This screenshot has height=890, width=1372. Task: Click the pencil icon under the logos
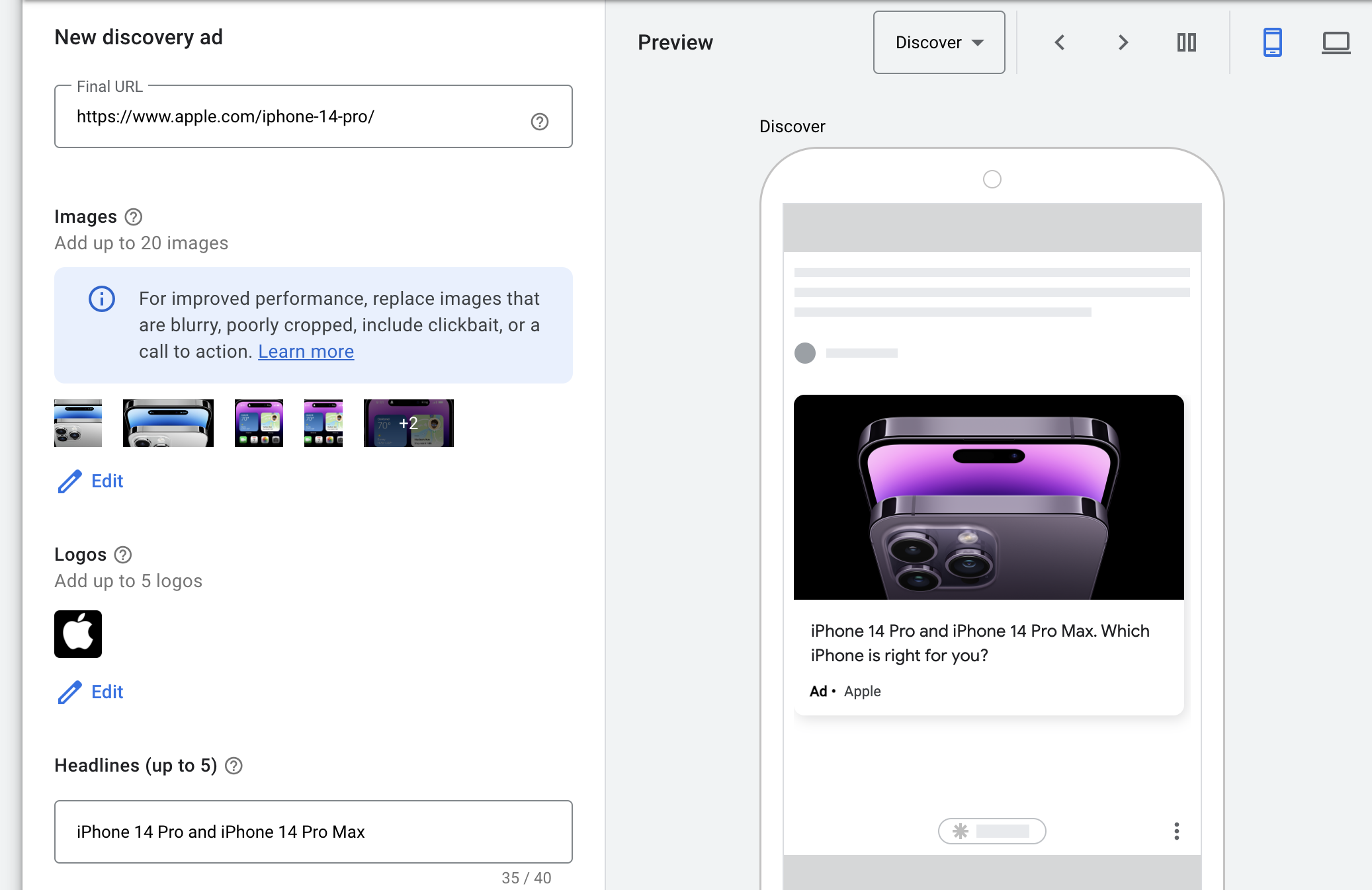pos(69,692)
